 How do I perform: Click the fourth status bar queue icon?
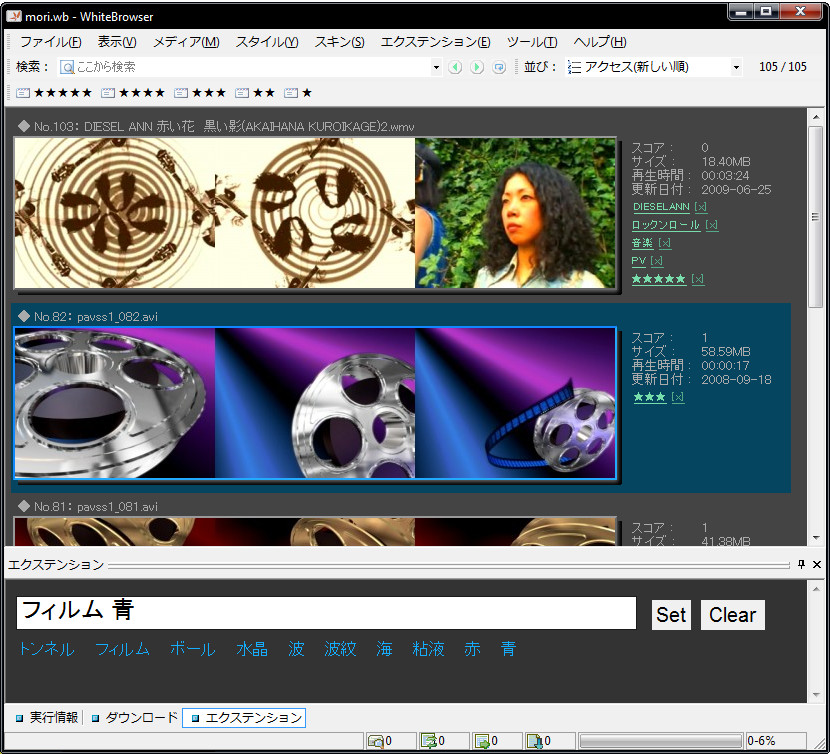click(535, 741)
